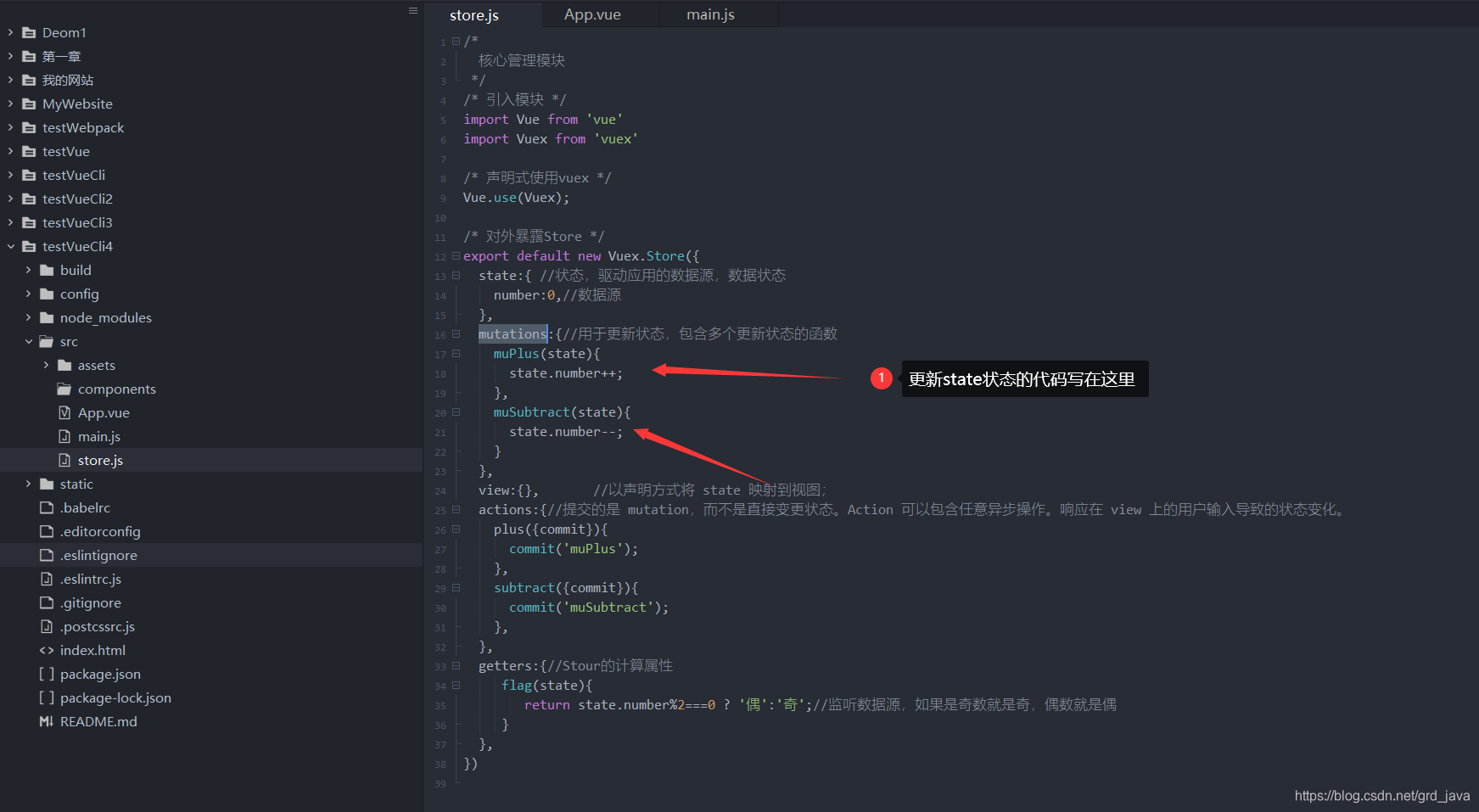Fold the getters block at line 33
This screenshot has height=812, width=1479.
456,665
